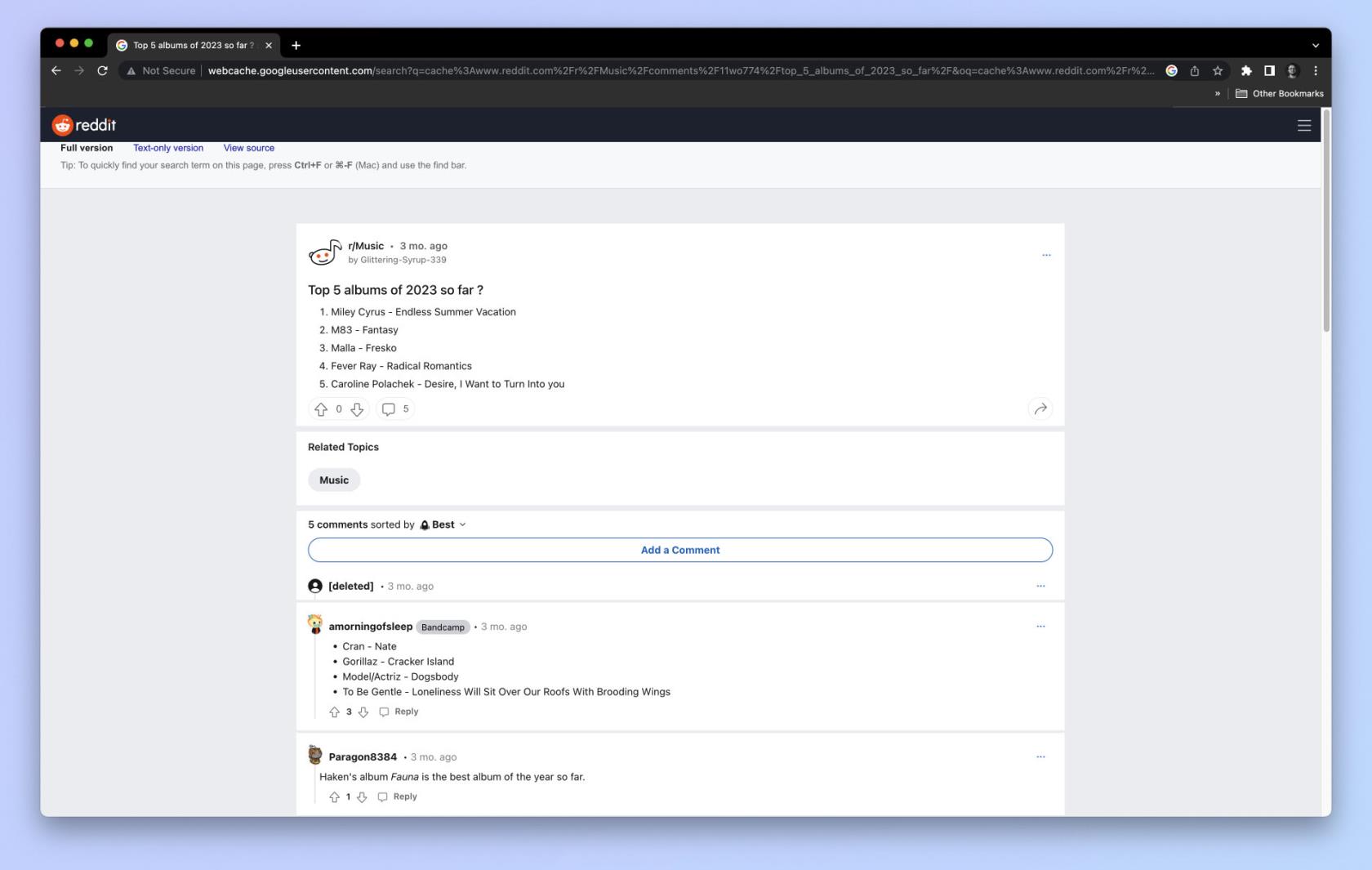The width and height of the screenshot is (1372, 870).
Task: Open the View source link
Action: [249, 148]
